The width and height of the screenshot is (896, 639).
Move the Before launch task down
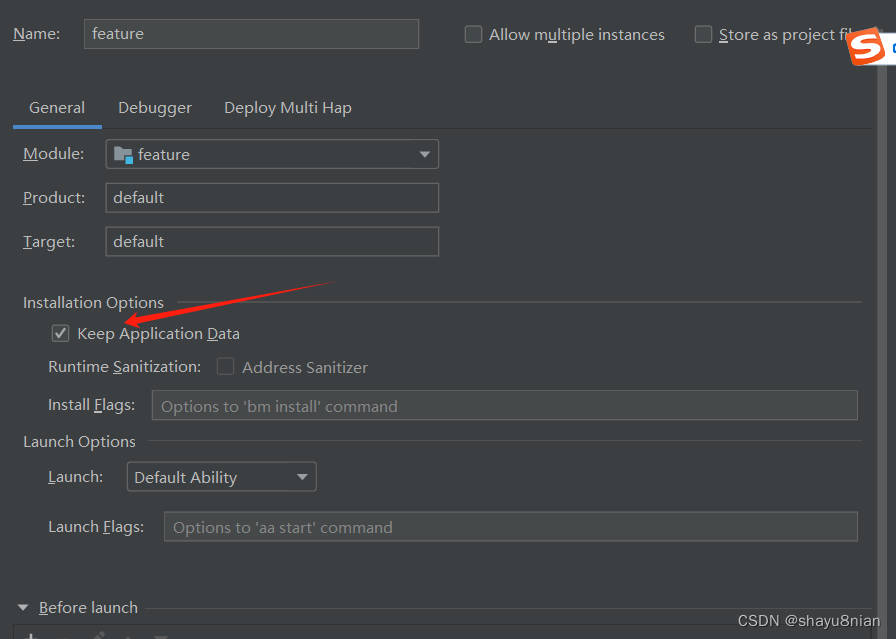[158, 636]
